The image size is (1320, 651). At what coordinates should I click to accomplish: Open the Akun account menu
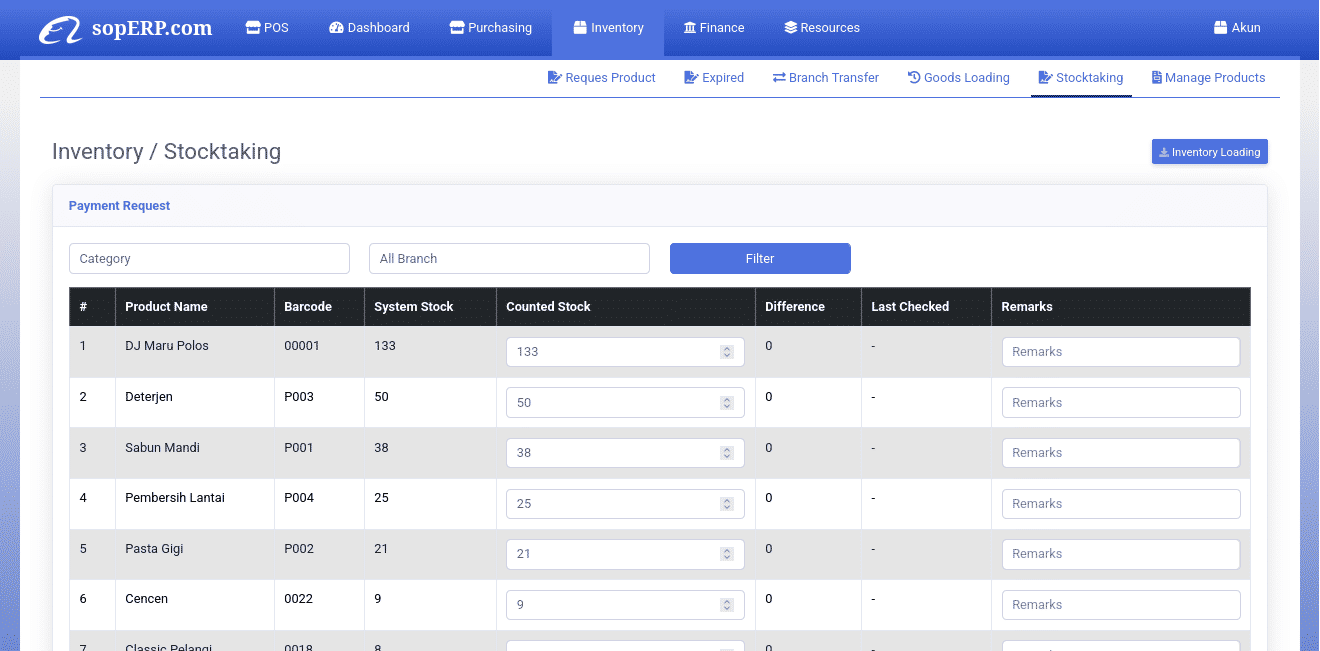tap(1236, 28)
